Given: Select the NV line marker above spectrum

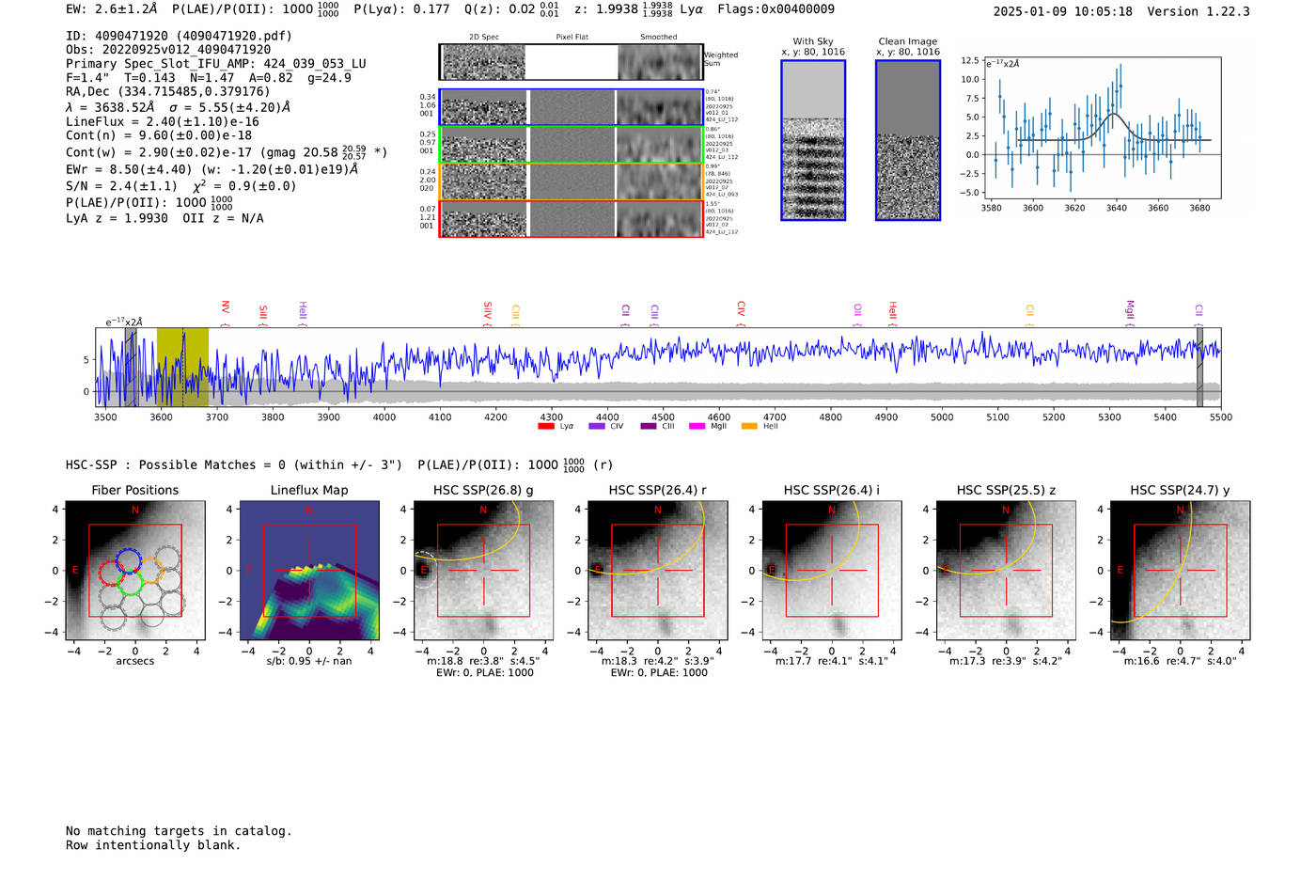Looking at the screenshot, I should (225, 313).
